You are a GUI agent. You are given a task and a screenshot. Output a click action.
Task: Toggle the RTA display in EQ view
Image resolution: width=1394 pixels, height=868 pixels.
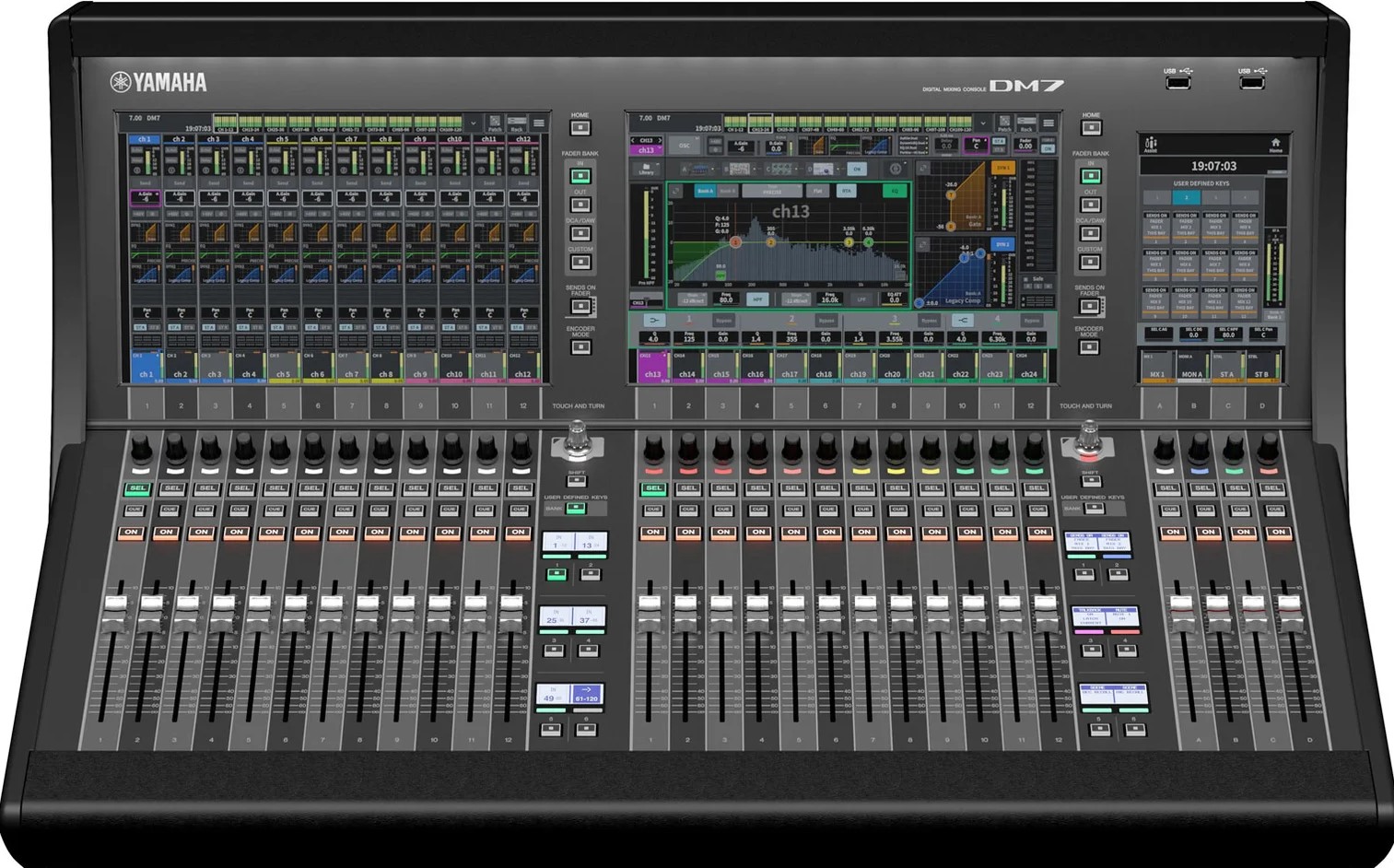pyautogui.click(x=845, y=192)
